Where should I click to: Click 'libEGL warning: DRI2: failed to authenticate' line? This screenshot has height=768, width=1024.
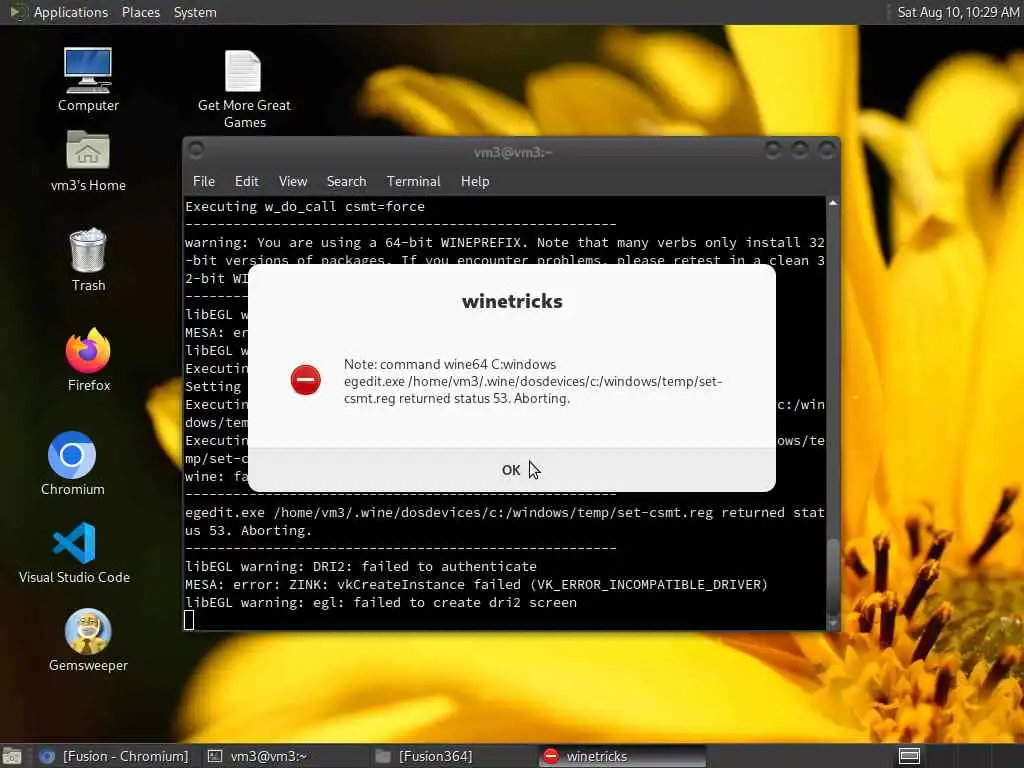360,566
